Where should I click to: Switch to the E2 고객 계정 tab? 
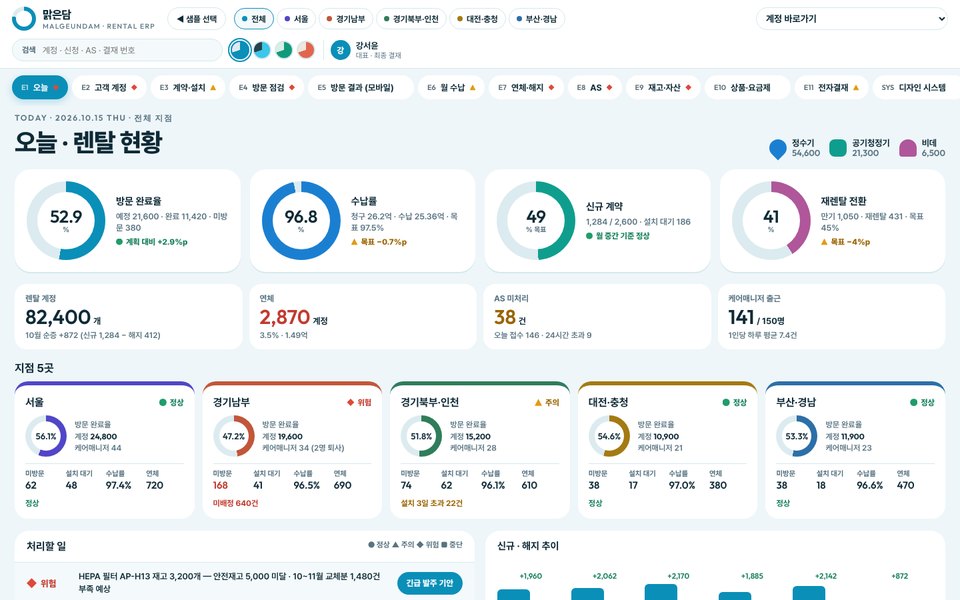click(110, 88)
